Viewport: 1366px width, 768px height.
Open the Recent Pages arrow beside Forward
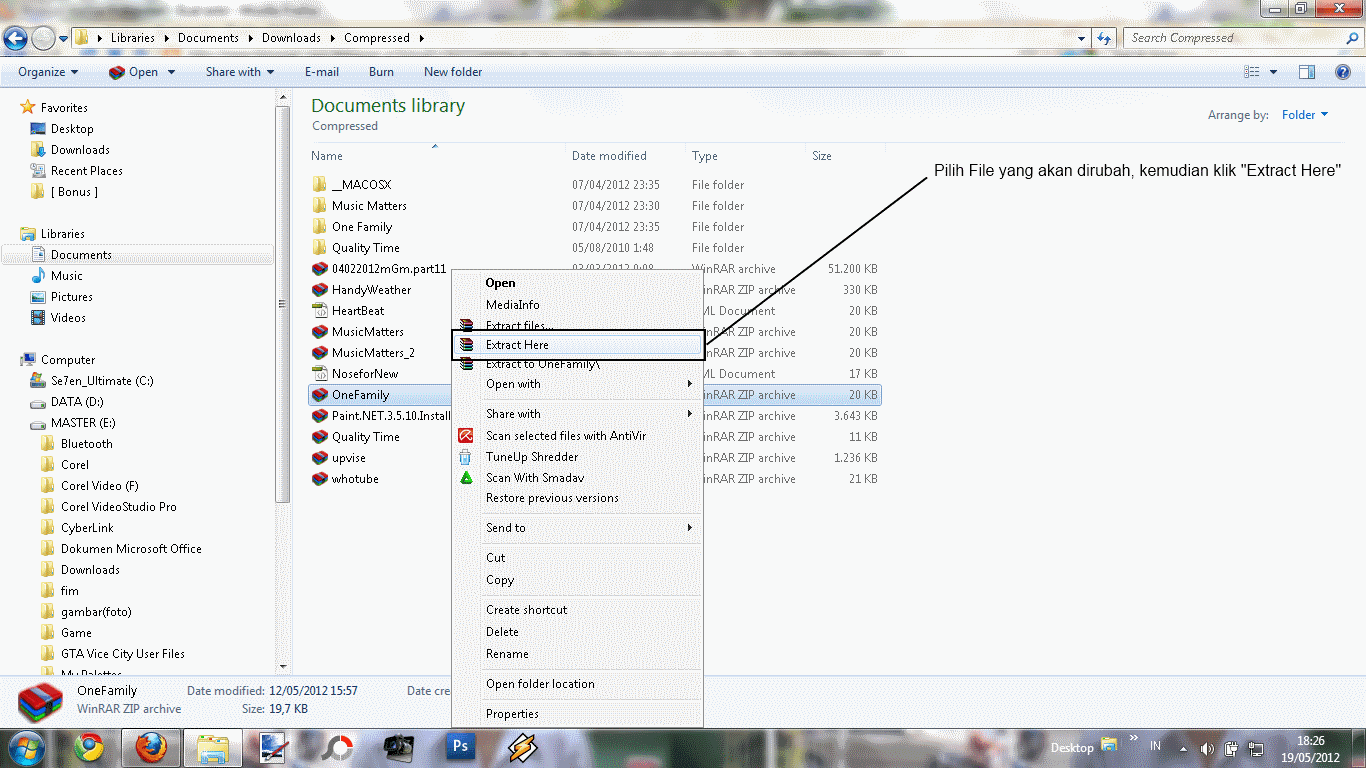[64, 38]
